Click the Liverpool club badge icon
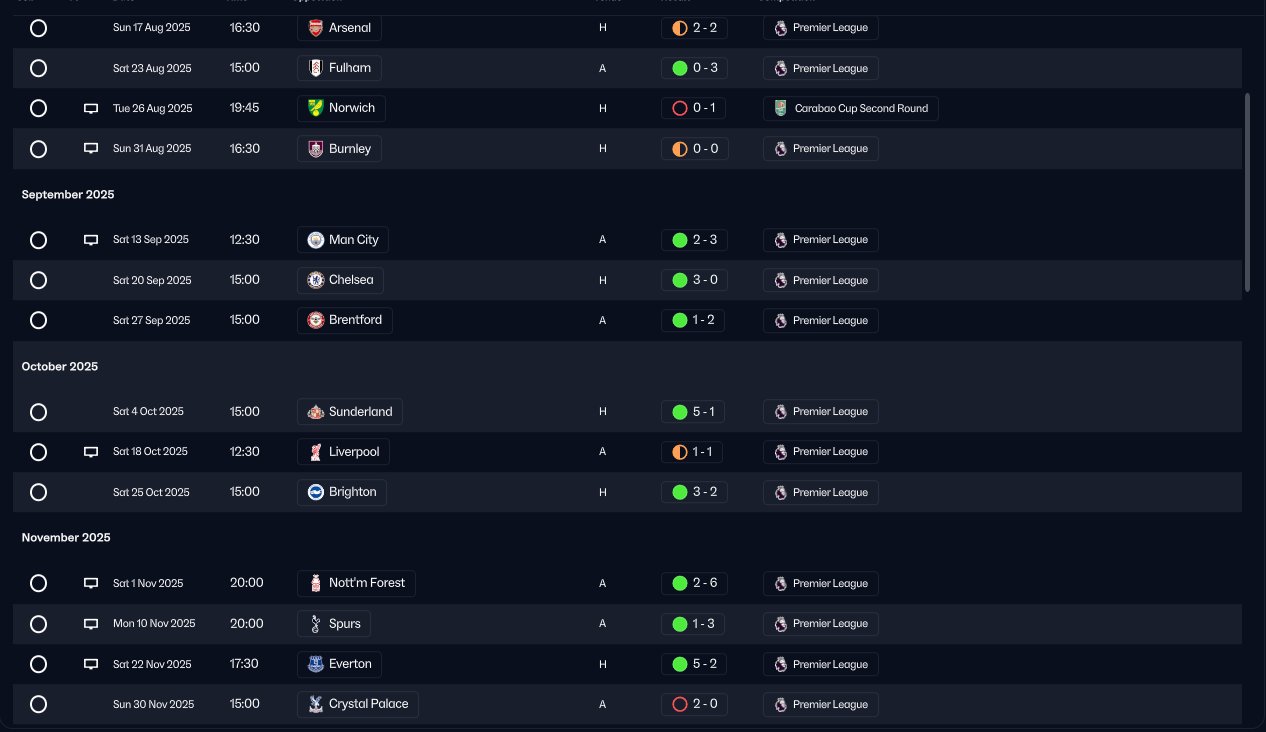This screenshot has height=732, width=1266. click(x=315, y=452)
